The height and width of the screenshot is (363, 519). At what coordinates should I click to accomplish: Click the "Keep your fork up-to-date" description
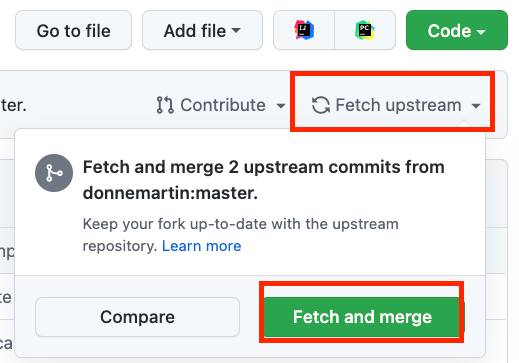click(x=240, y=235)
